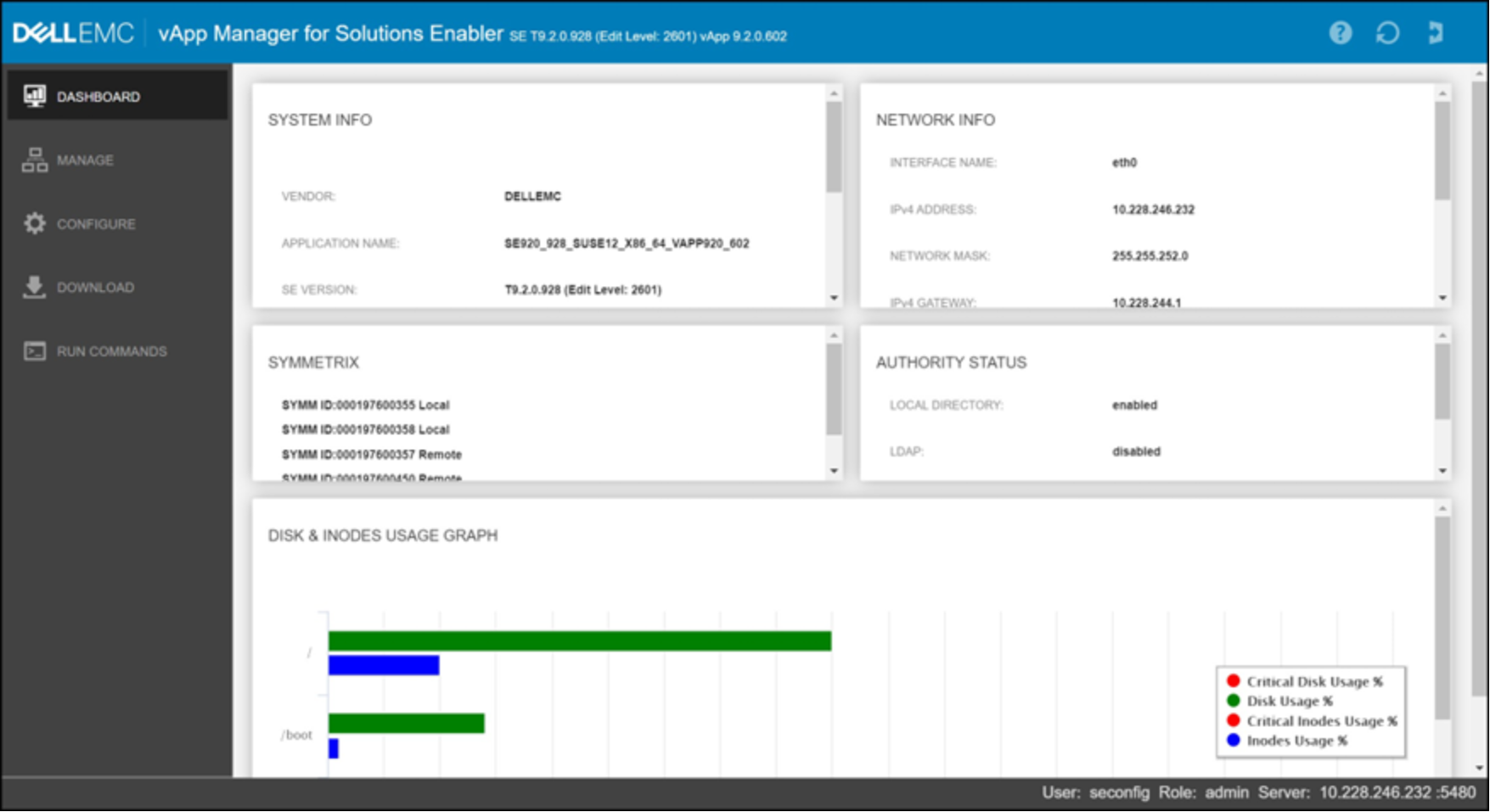Click the Inodes Usage % blue legend swatch
1490x812 pixels.
[1234, 740]
